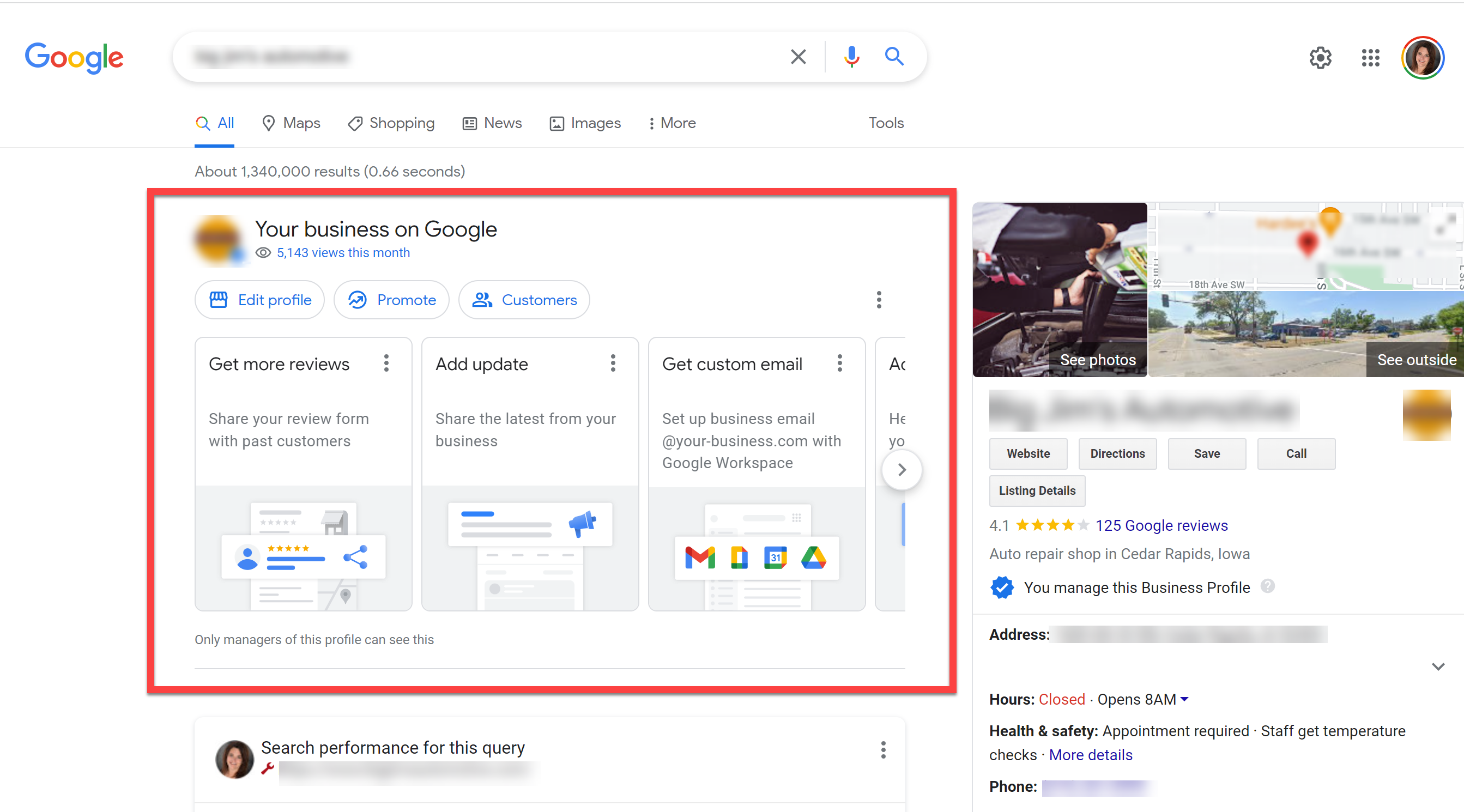Open the overflow menu on Get more reviews card
This screenshot has width=1464, height=812.
point(386,363)
